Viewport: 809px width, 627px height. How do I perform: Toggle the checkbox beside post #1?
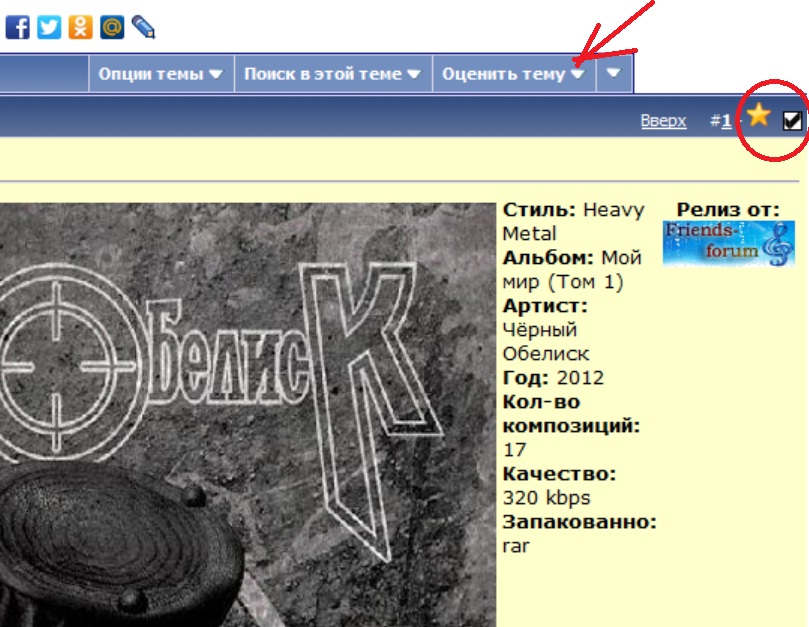tap(792, 121)
